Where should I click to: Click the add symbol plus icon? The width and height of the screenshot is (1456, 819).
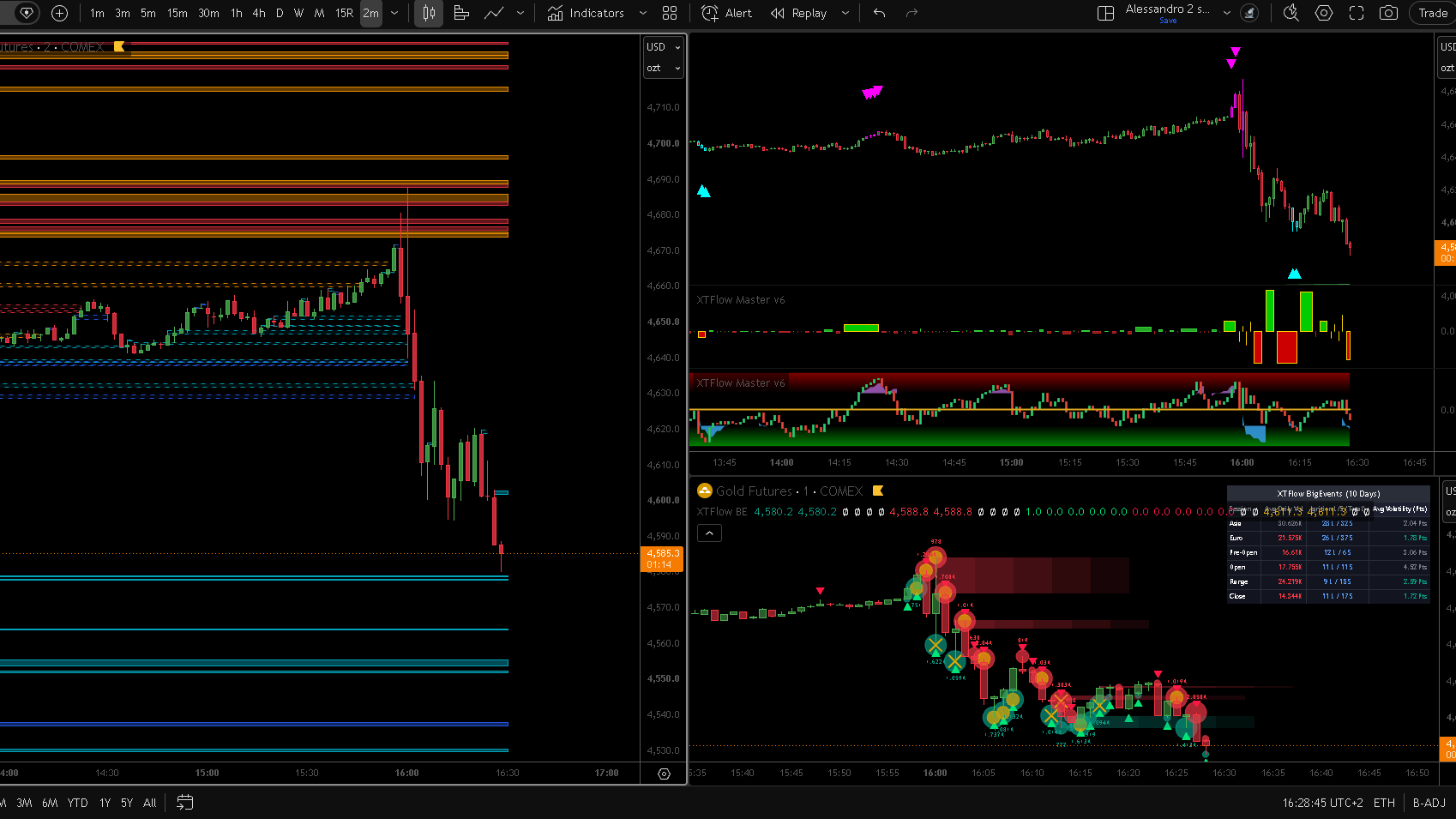pos(59,13)
